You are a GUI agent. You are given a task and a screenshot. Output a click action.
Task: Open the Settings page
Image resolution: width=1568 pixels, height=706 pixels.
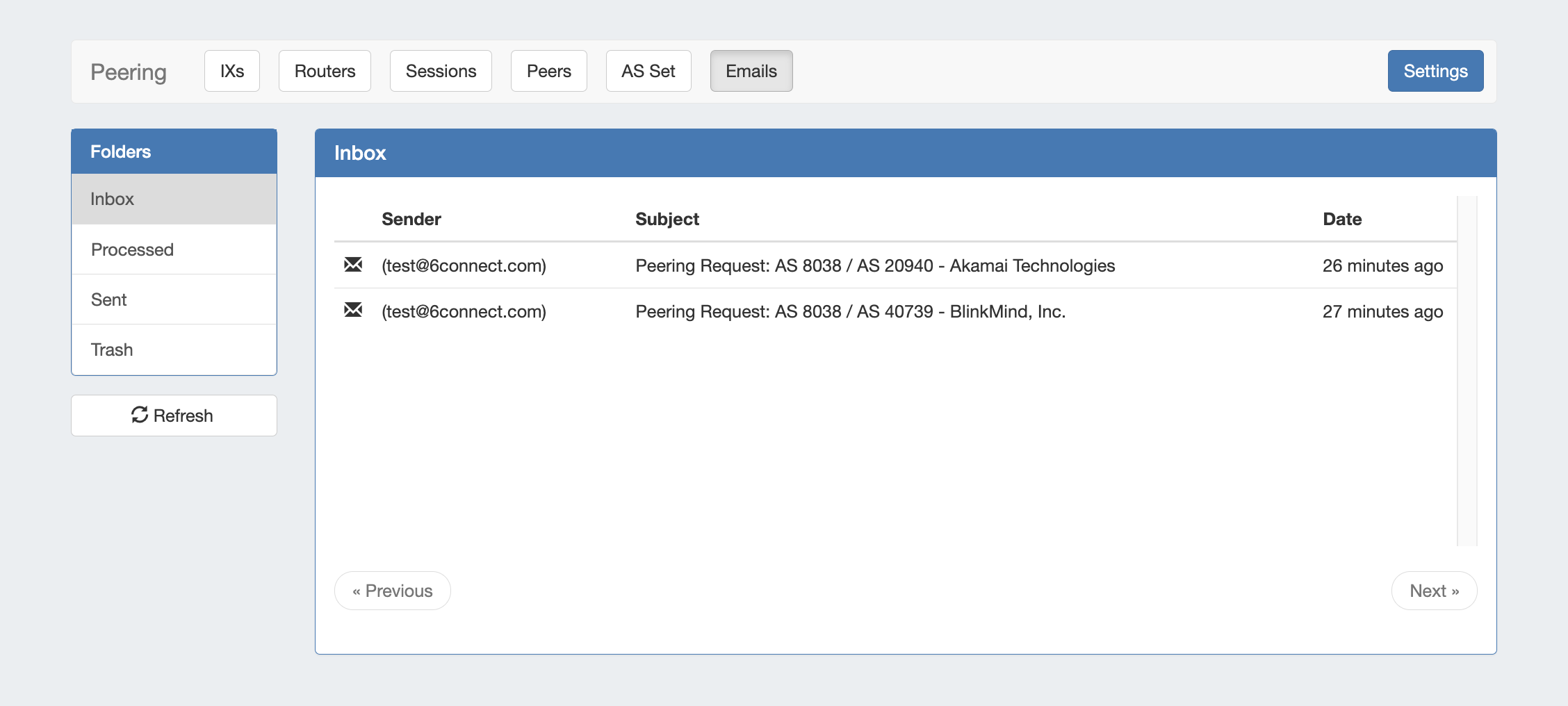pos(1435,71)
